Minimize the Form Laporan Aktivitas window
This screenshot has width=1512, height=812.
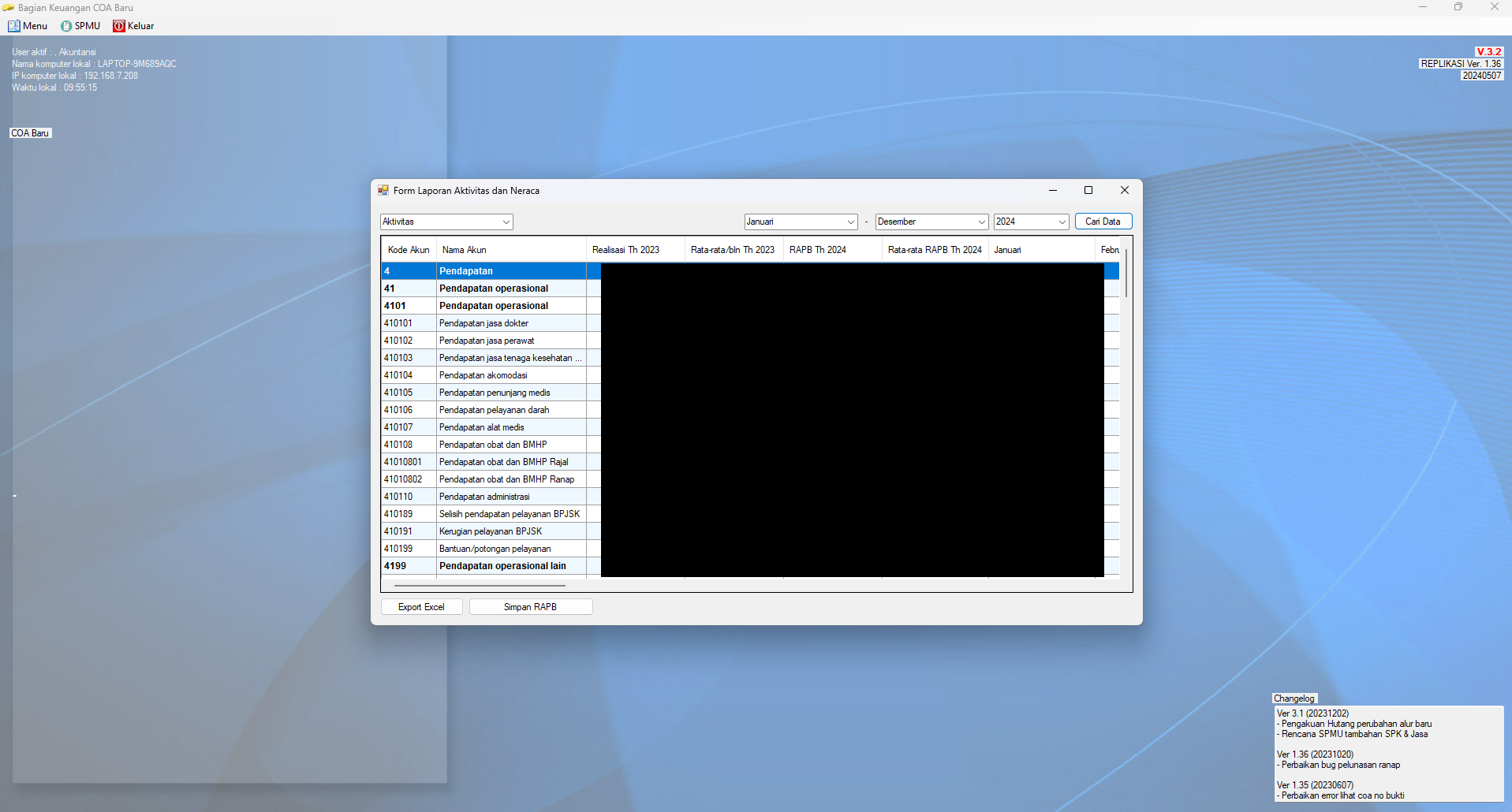(1053, 190)
